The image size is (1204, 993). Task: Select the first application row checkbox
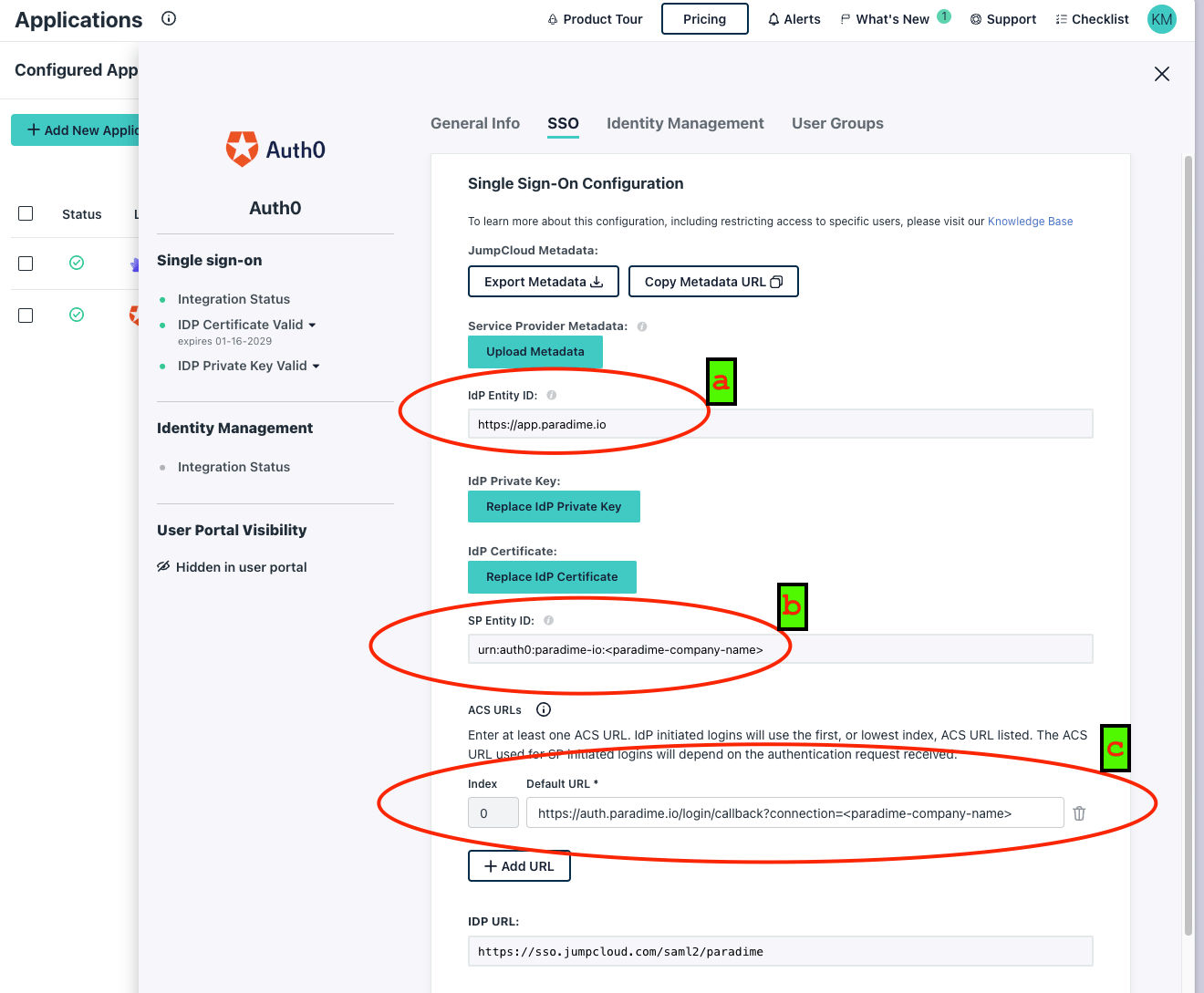pos(26,264)
